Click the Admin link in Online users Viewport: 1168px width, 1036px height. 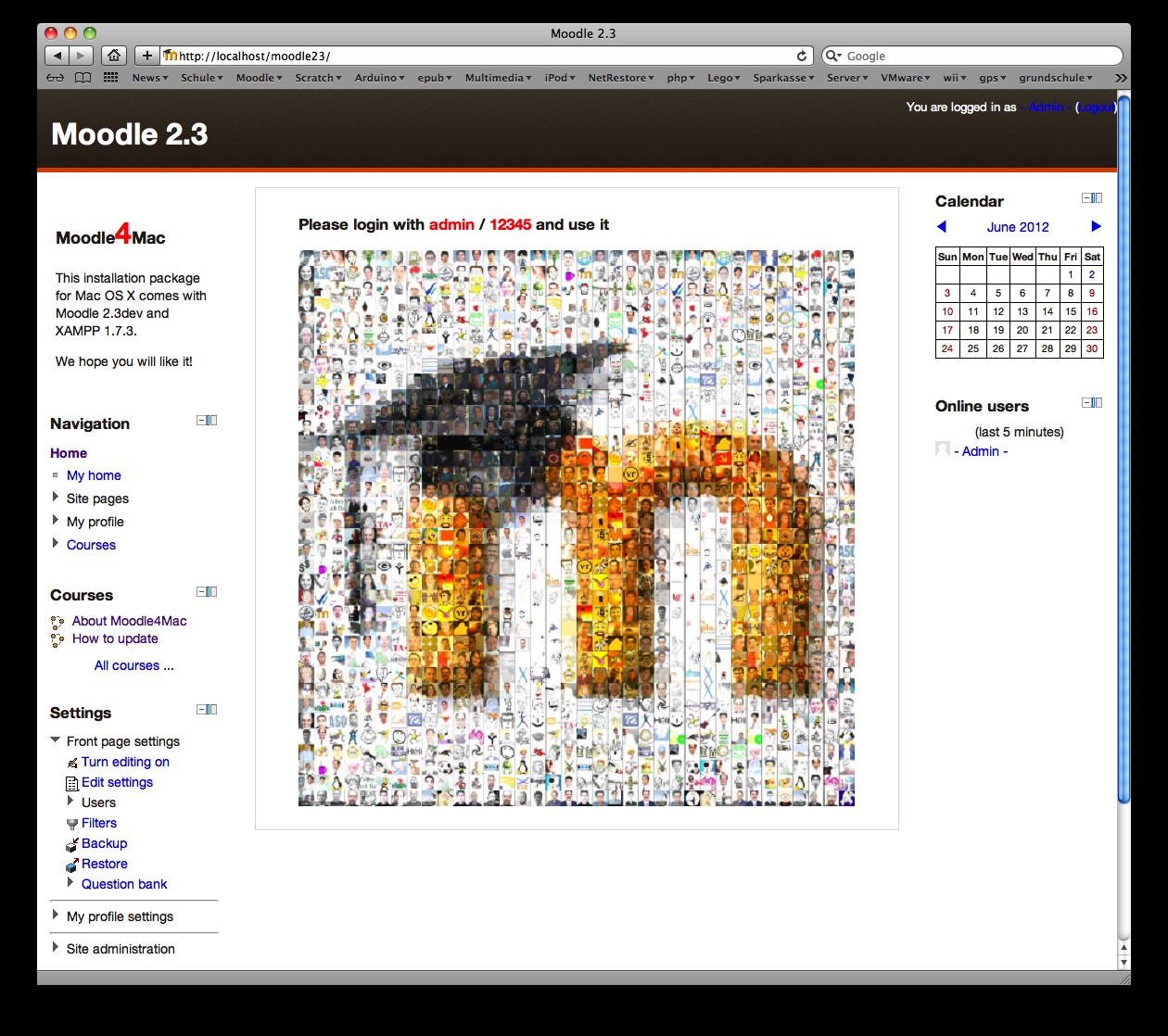point(981,451)
